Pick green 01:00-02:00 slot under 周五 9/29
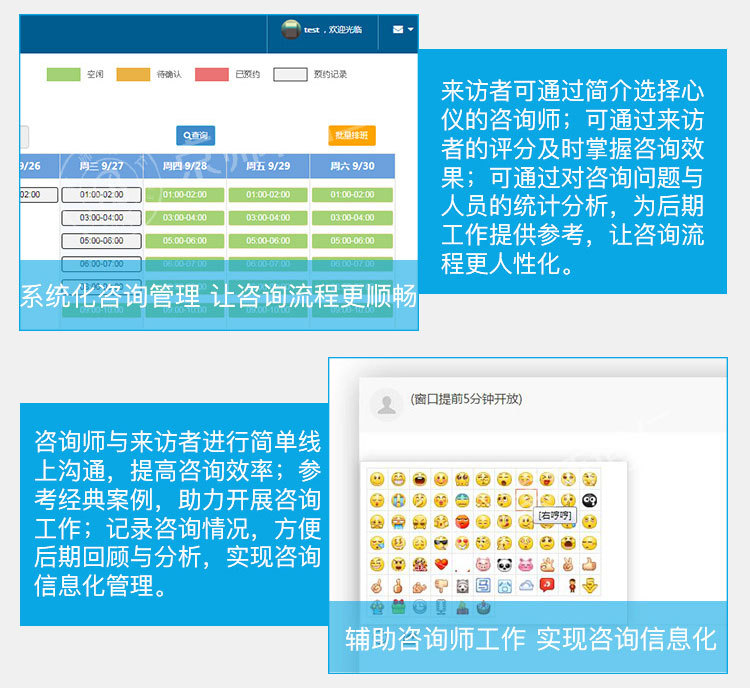Viewport: 750px width, 688px height. point(268,195)
